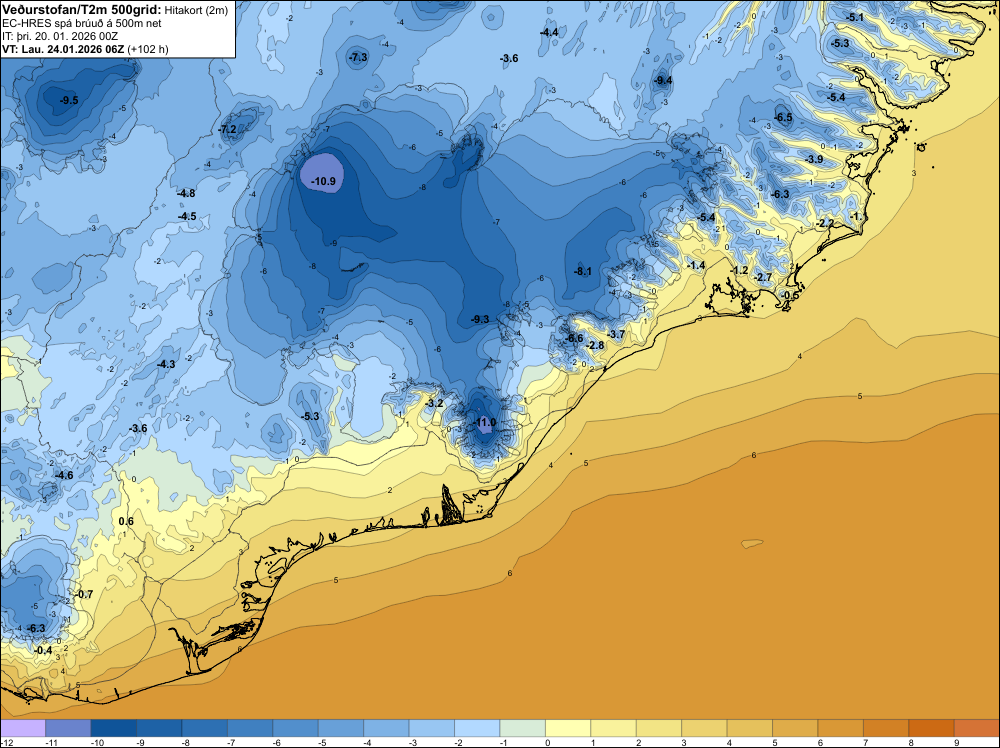Select the -9.3 temperature value
The width and height of the screenshot is (1000, 748).
coord(480,319)
